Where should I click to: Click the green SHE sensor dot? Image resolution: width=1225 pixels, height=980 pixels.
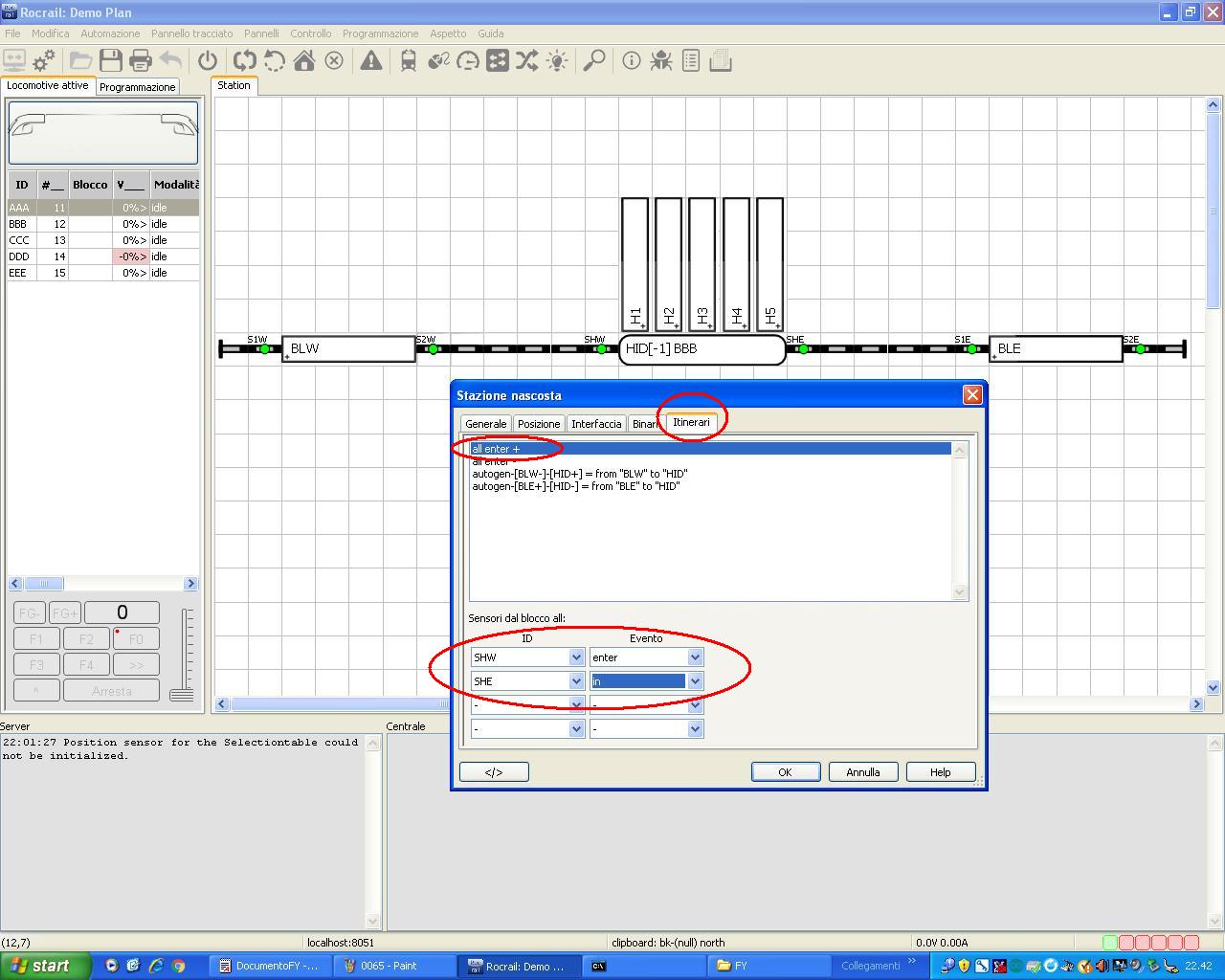(804, 349)
